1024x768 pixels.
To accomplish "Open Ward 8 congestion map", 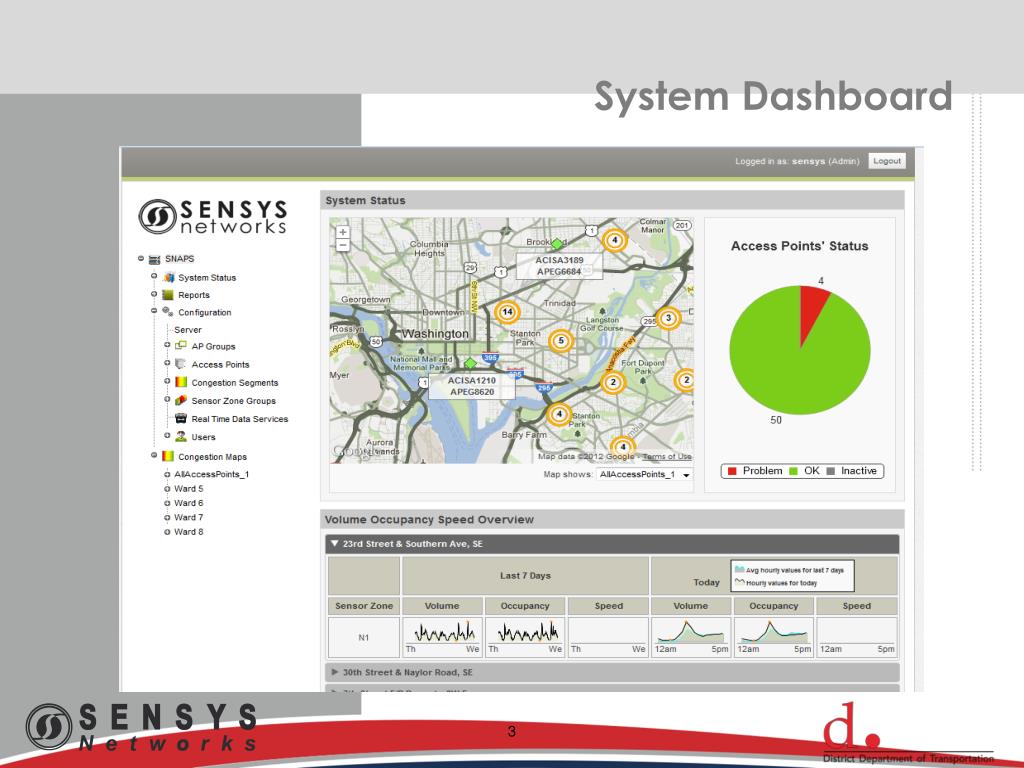I will (189, 532).
